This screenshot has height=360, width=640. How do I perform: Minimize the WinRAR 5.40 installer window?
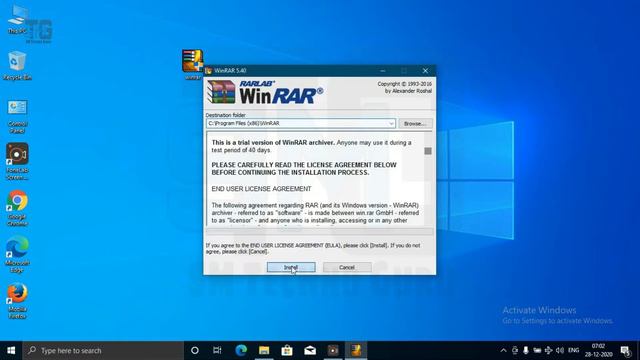tap(382, 71)
